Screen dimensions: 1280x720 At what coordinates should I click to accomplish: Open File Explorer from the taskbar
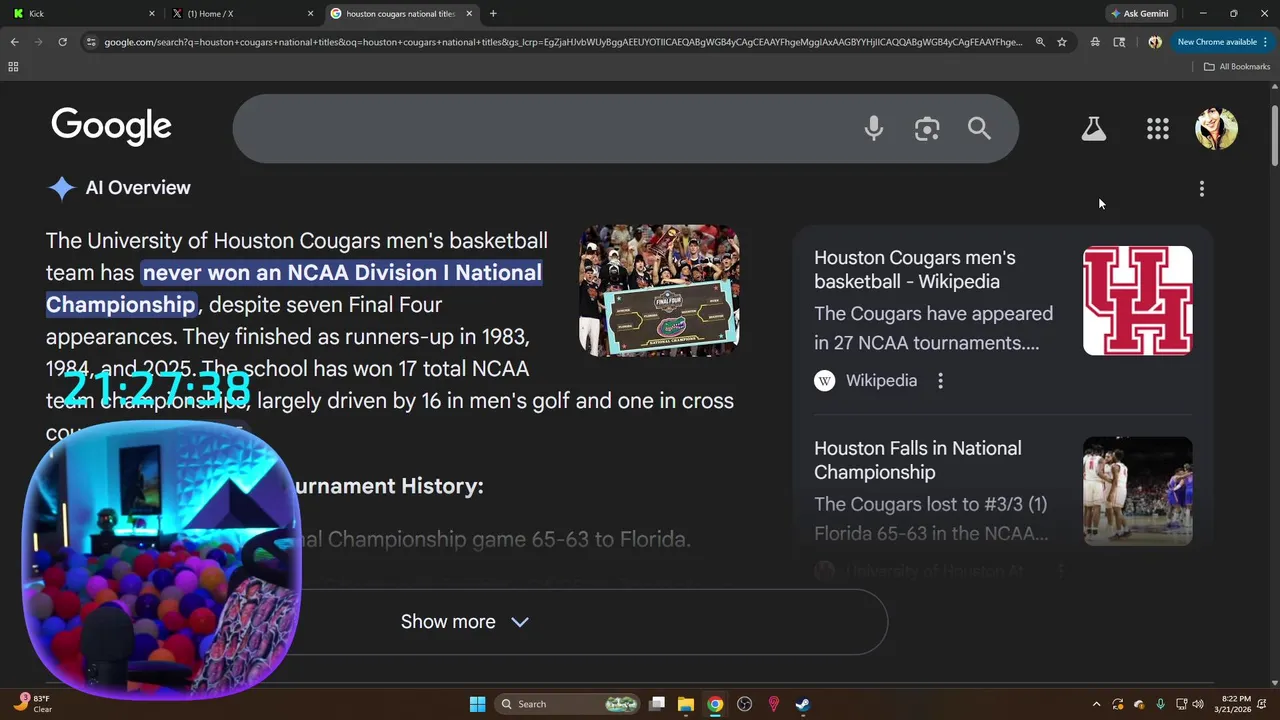(x=686, y=704)
